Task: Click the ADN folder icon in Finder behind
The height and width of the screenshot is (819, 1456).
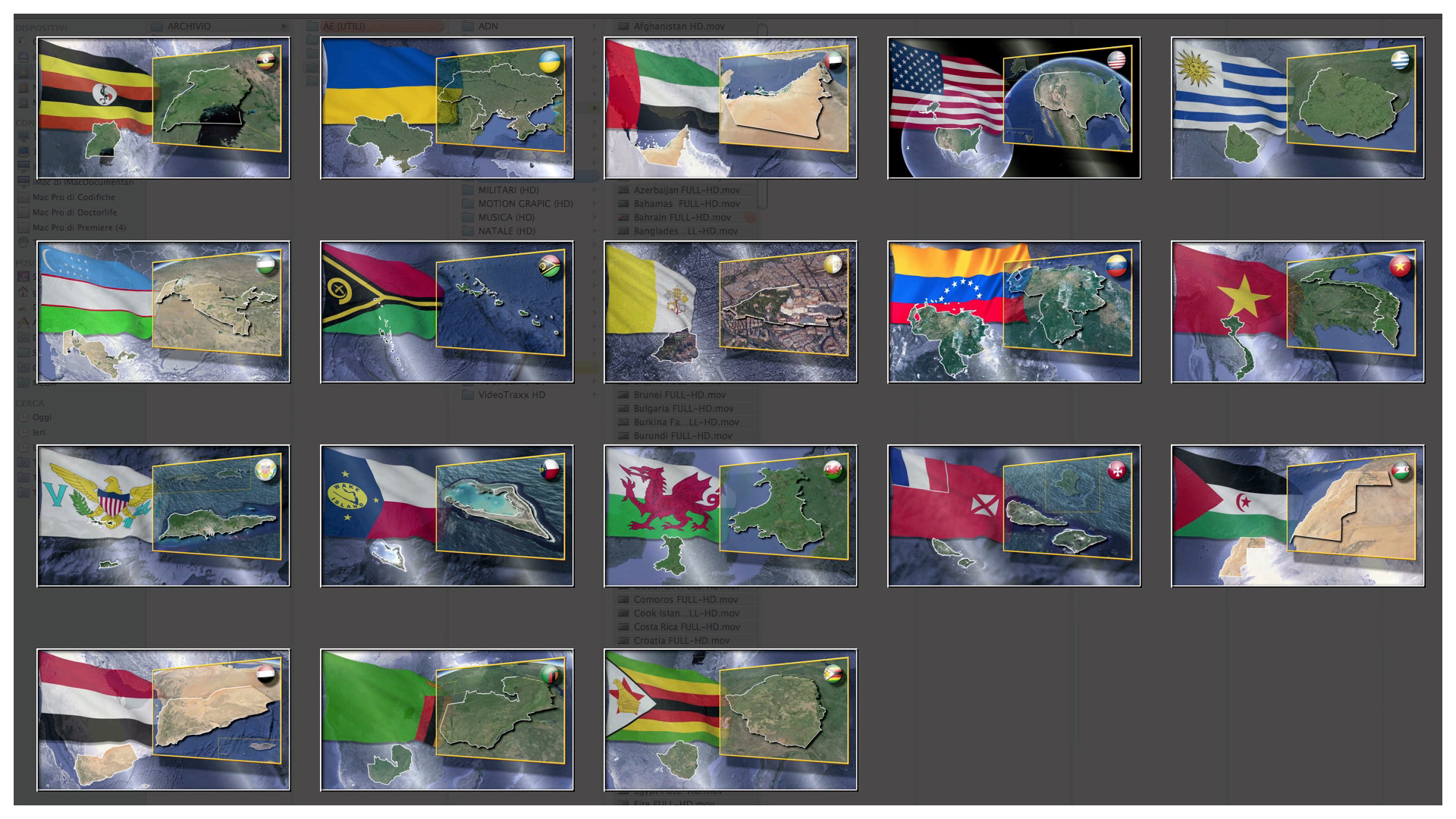Action: 468,27
